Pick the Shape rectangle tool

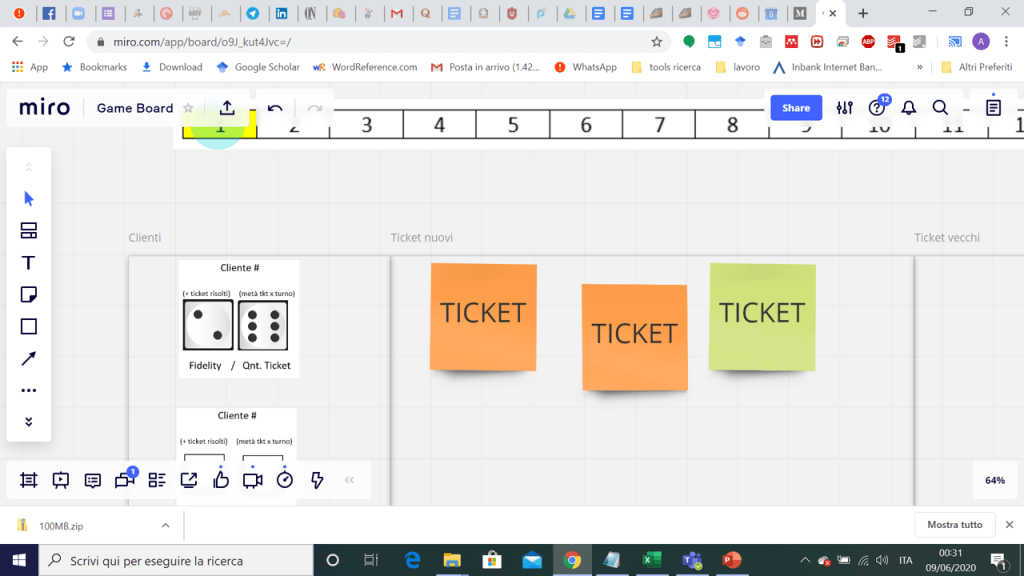point(29,327)
